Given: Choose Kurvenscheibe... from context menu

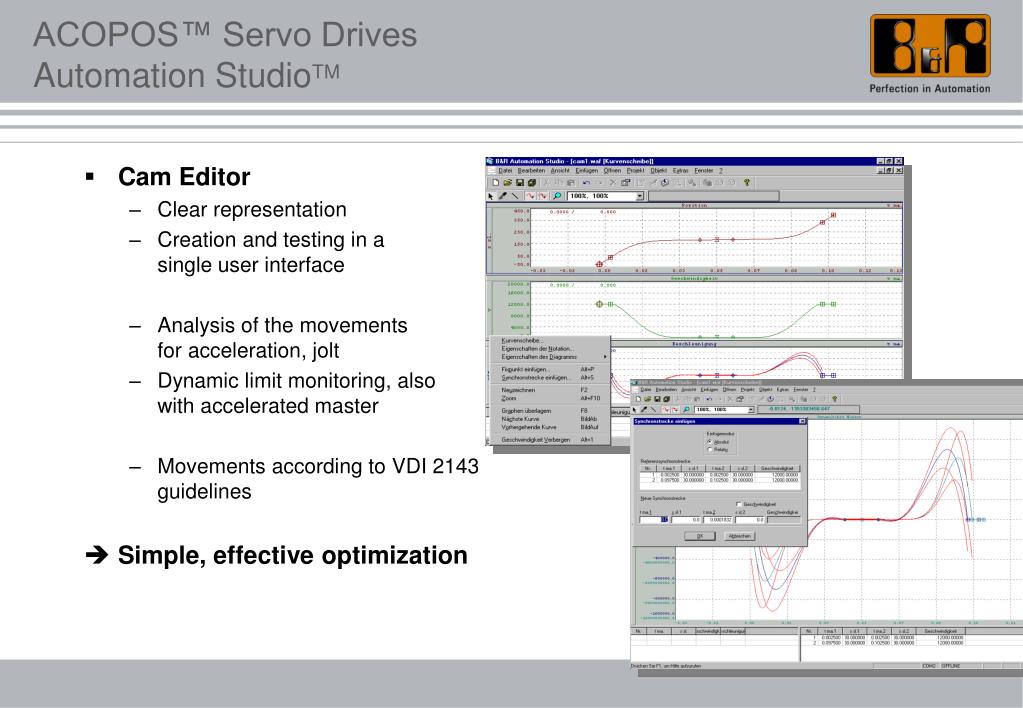Looking at the screenshot, I should click(x=551, y=341).
